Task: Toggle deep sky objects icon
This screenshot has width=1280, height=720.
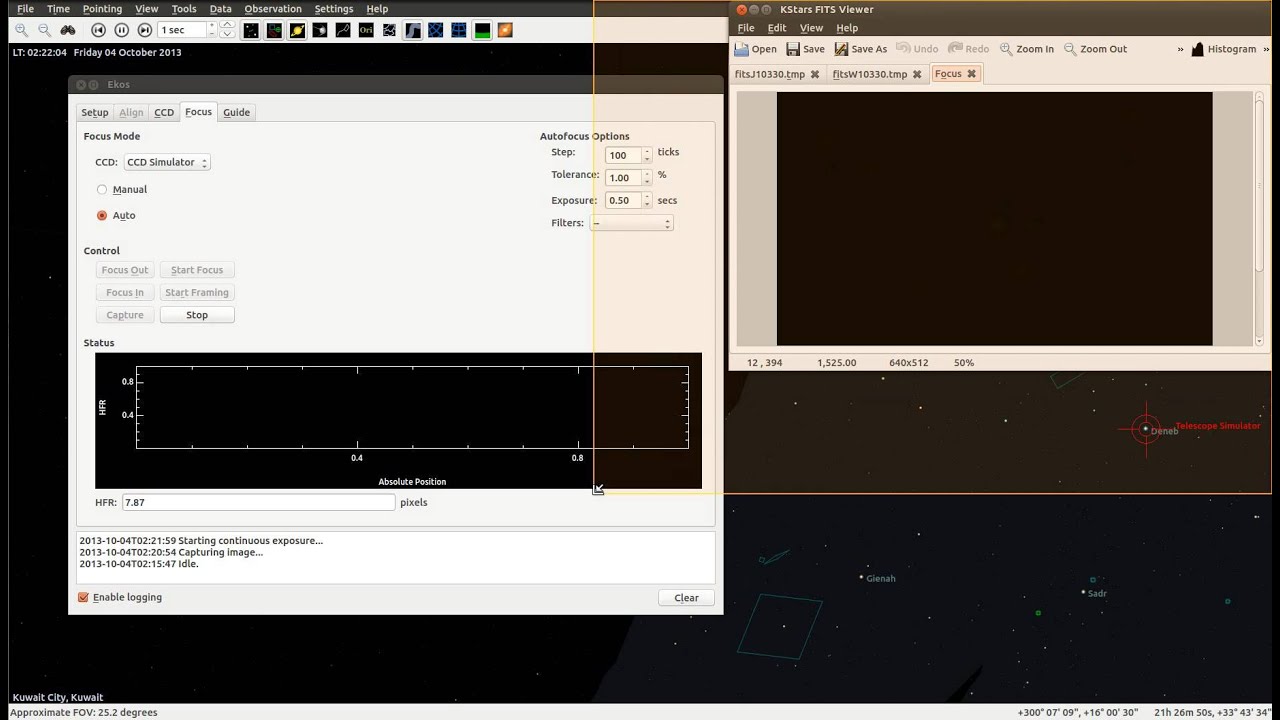Action: [274, 30]
